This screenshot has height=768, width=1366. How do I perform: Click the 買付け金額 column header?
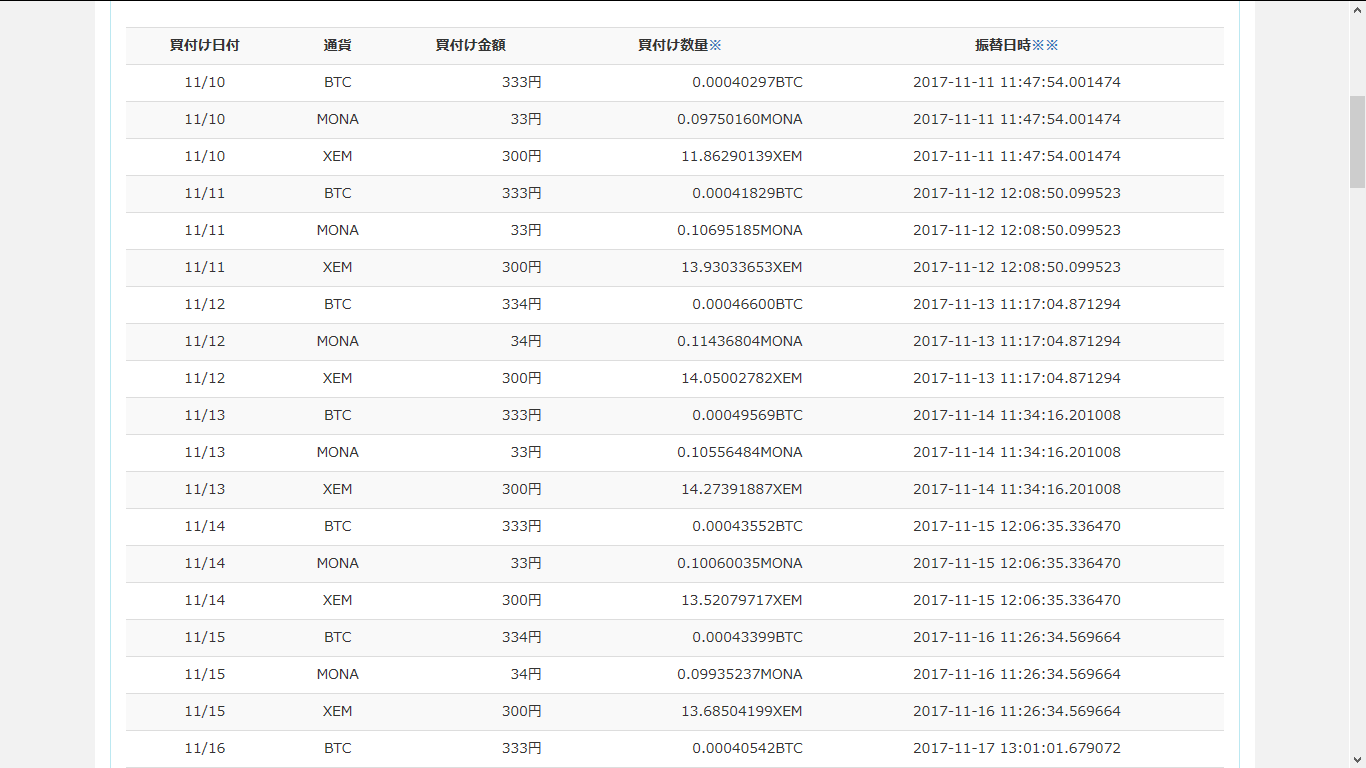(471, 45)
